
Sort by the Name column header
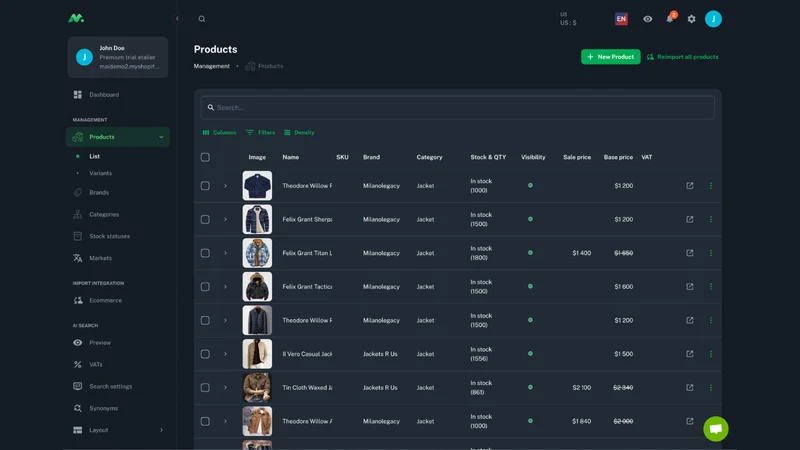click(x=290, y=157)
